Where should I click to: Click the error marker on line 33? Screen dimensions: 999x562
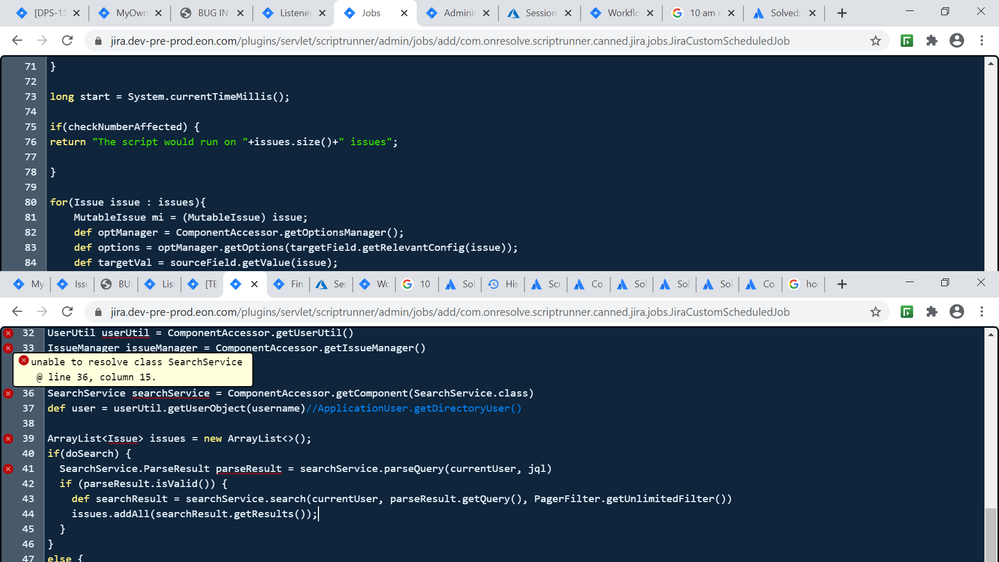pos(8,348)
